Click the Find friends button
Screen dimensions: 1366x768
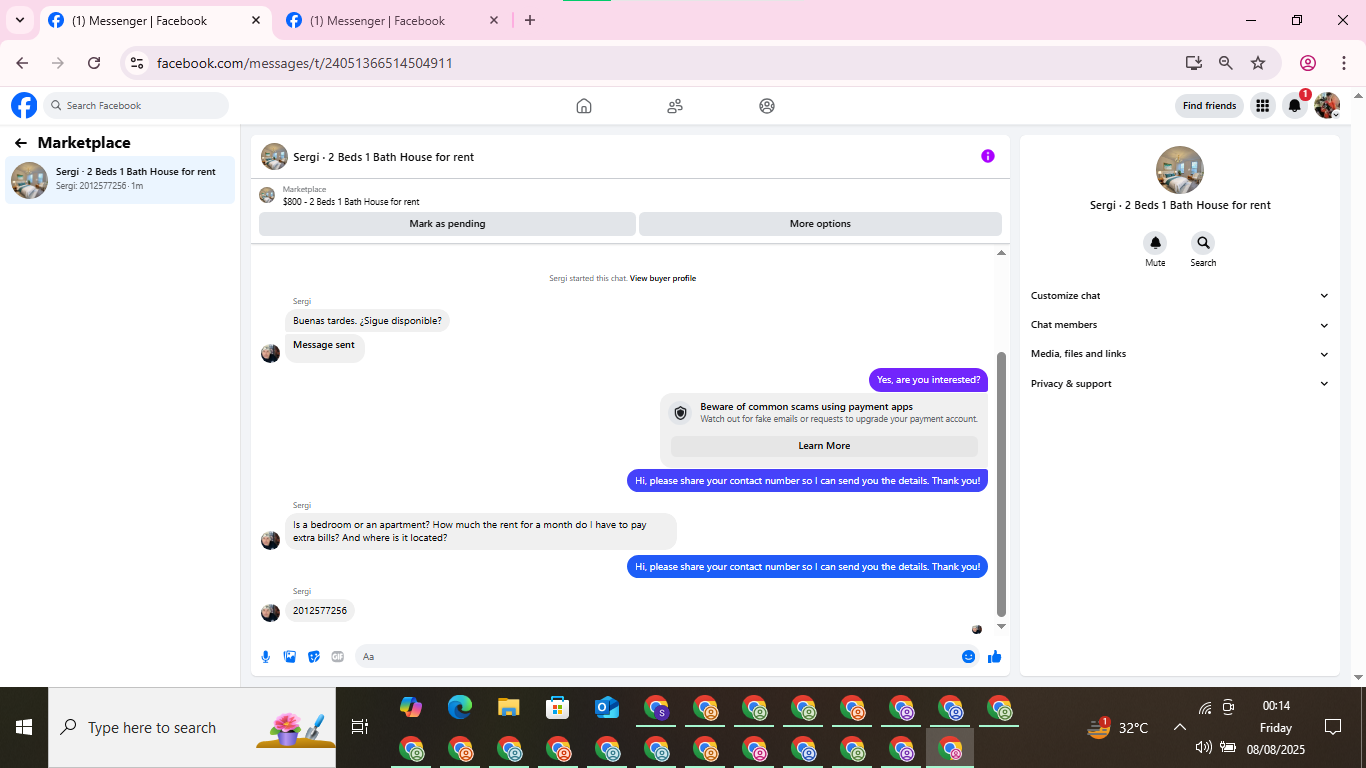pos(1209,106)
